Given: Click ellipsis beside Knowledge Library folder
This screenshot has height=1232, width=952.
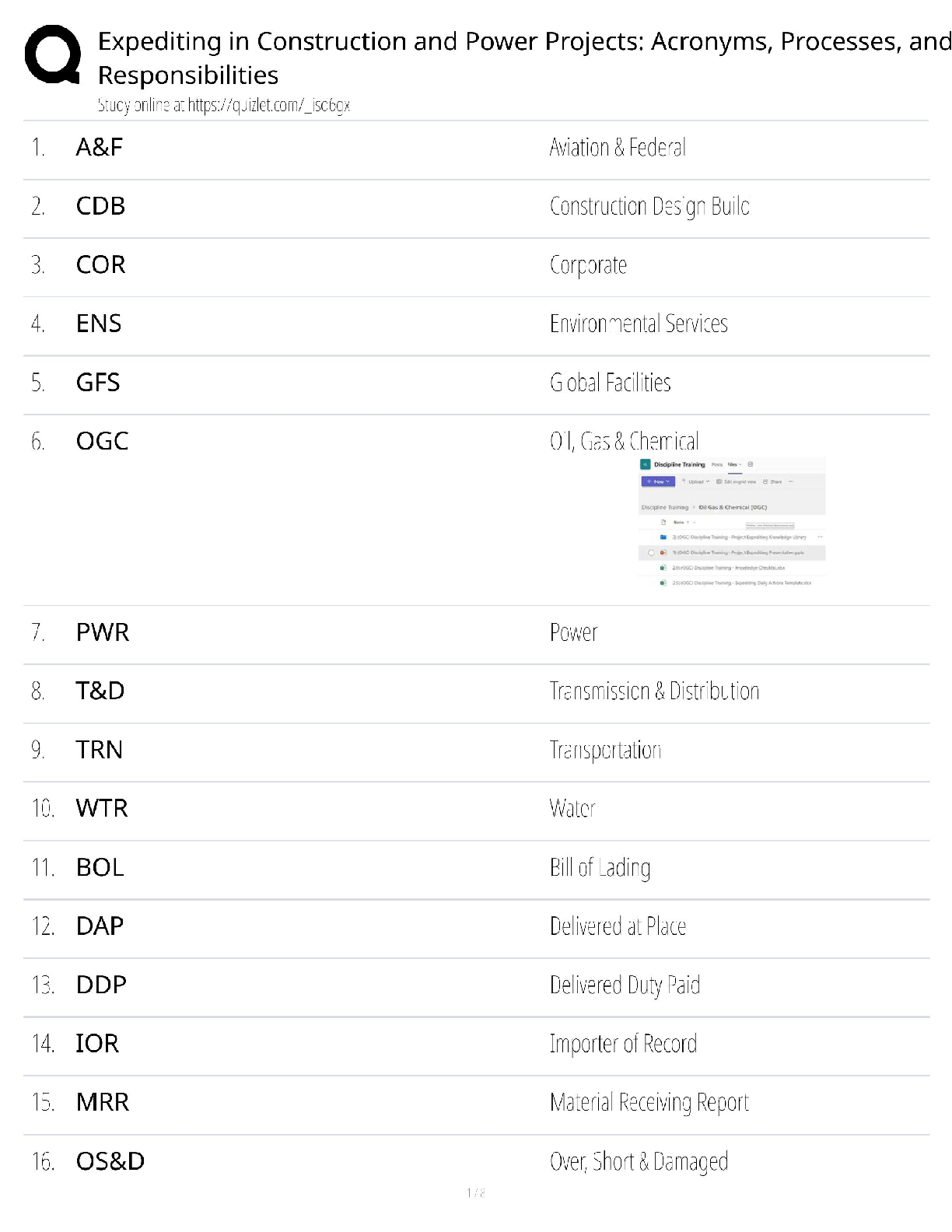Looking at the screenshot, I should pos(820,537).
